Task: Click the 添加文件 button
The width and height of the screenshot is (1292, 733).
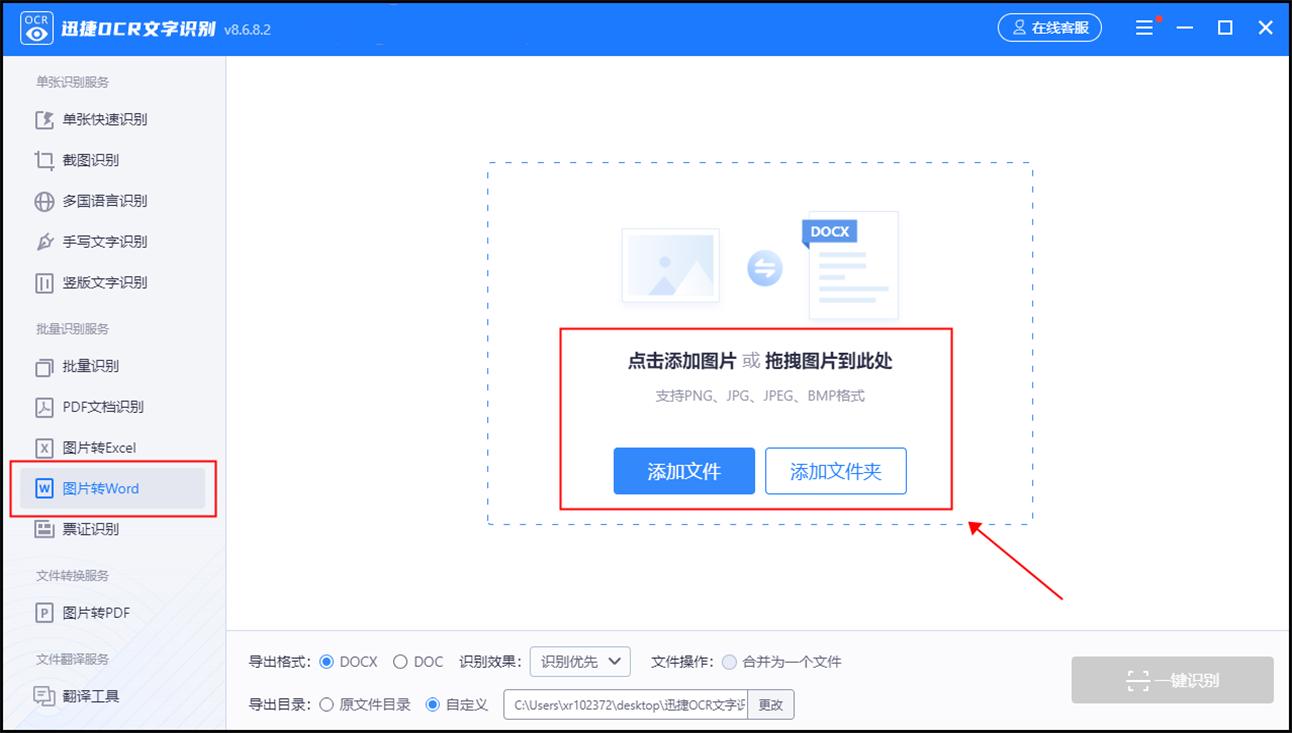Action: point(684,471)
